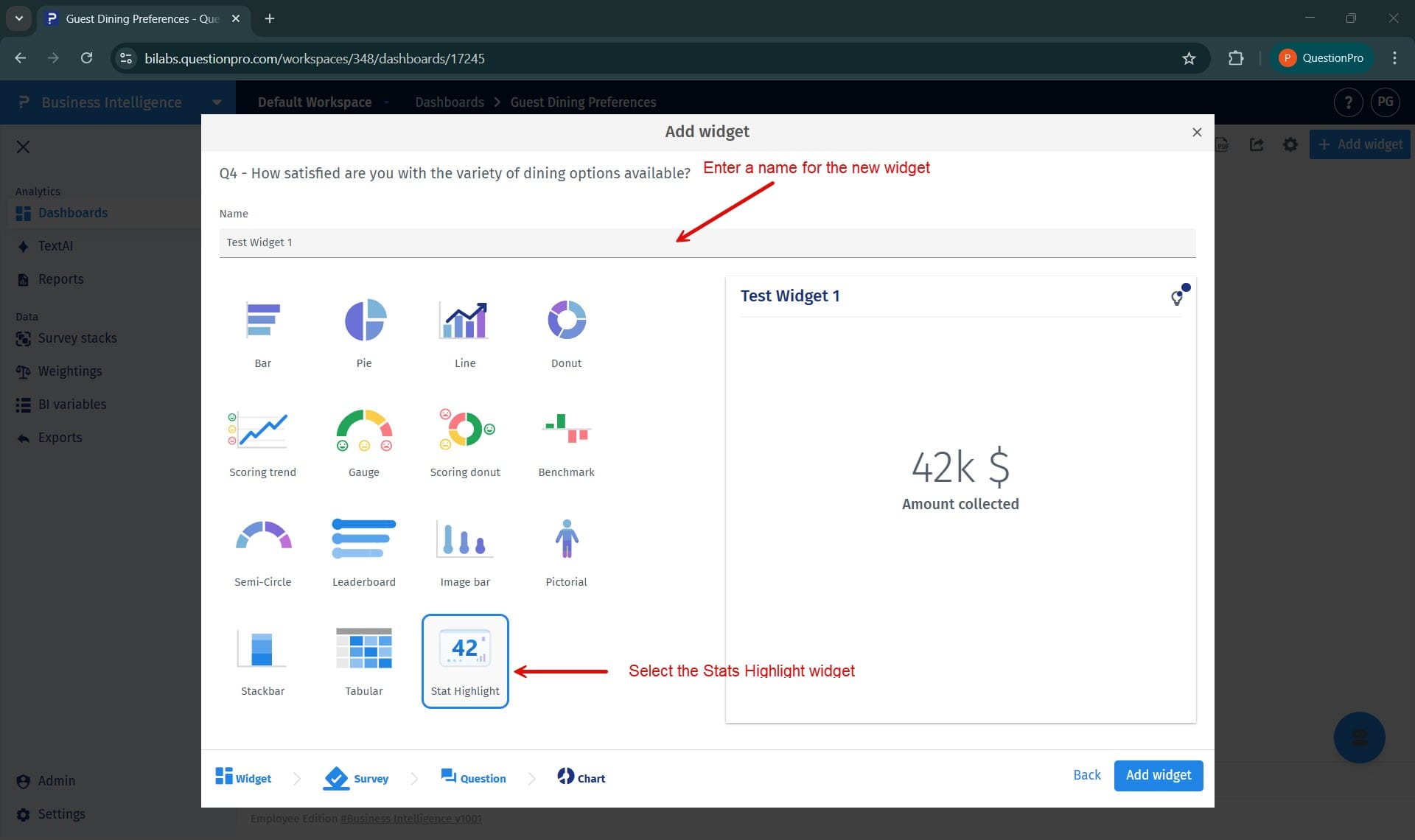Choose the Stat Highlight widget
The height and width of the screenshot is (840, 1415).
pyautogui.click(x=464, y=659)
